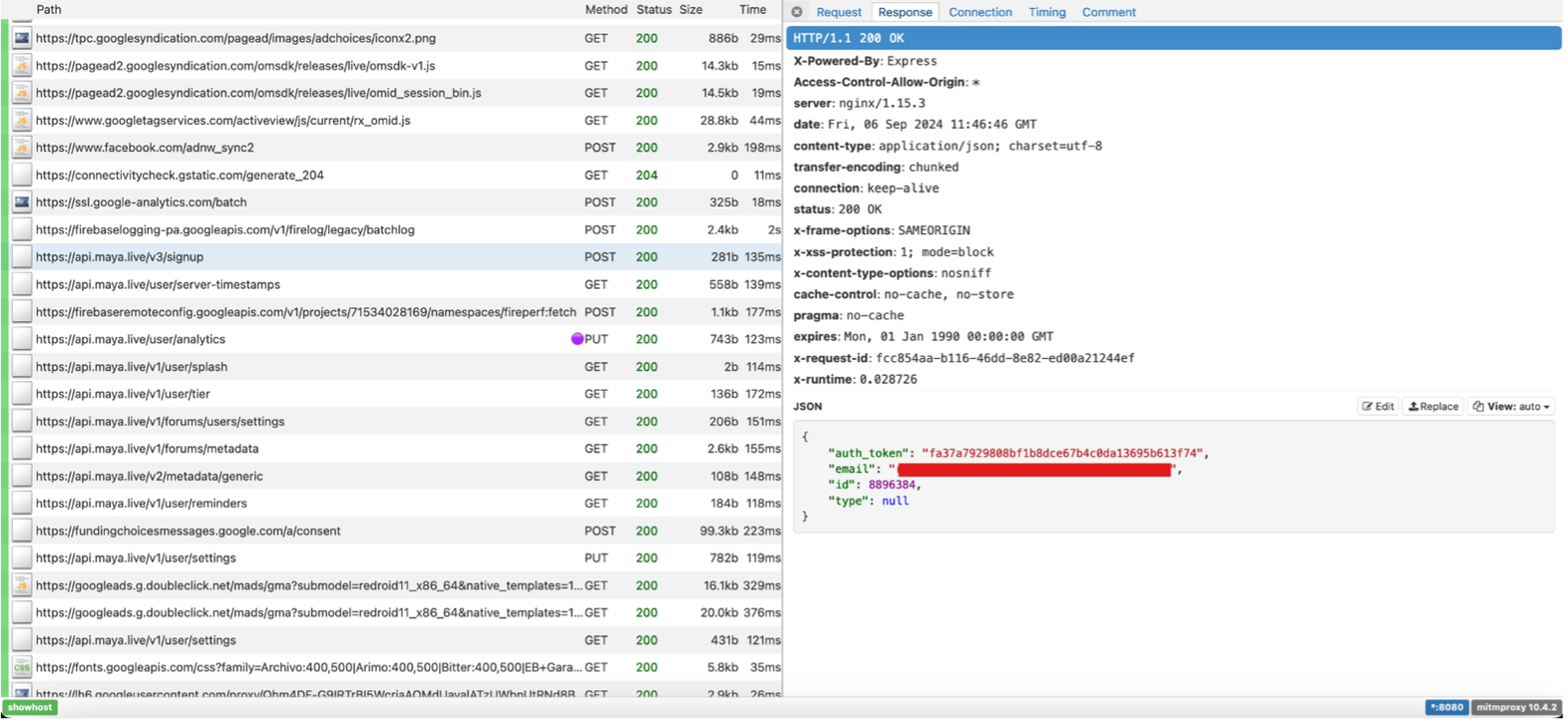This screenshot has height=721, width=1568.
Task: Select the api.maya.live/v1/user/tier flow
Action: (123, 394)
